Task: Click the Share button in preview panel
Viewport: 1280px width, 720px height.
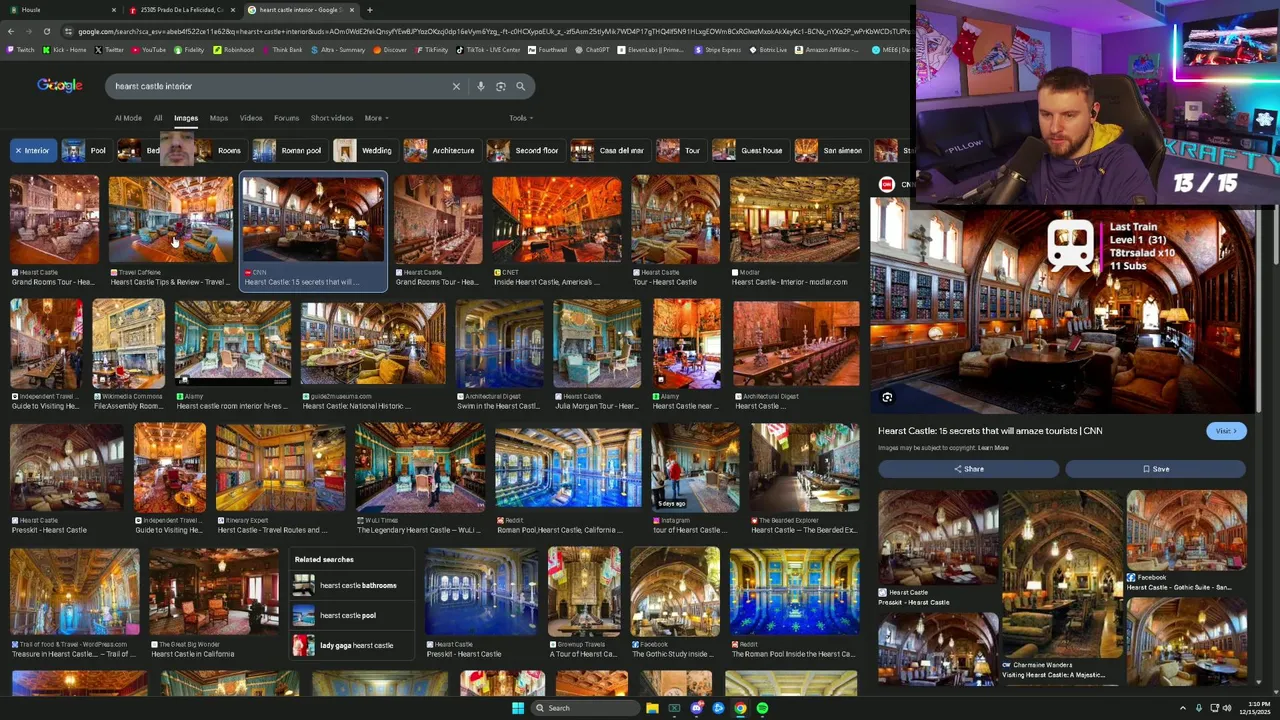Action: pos(968,469)
